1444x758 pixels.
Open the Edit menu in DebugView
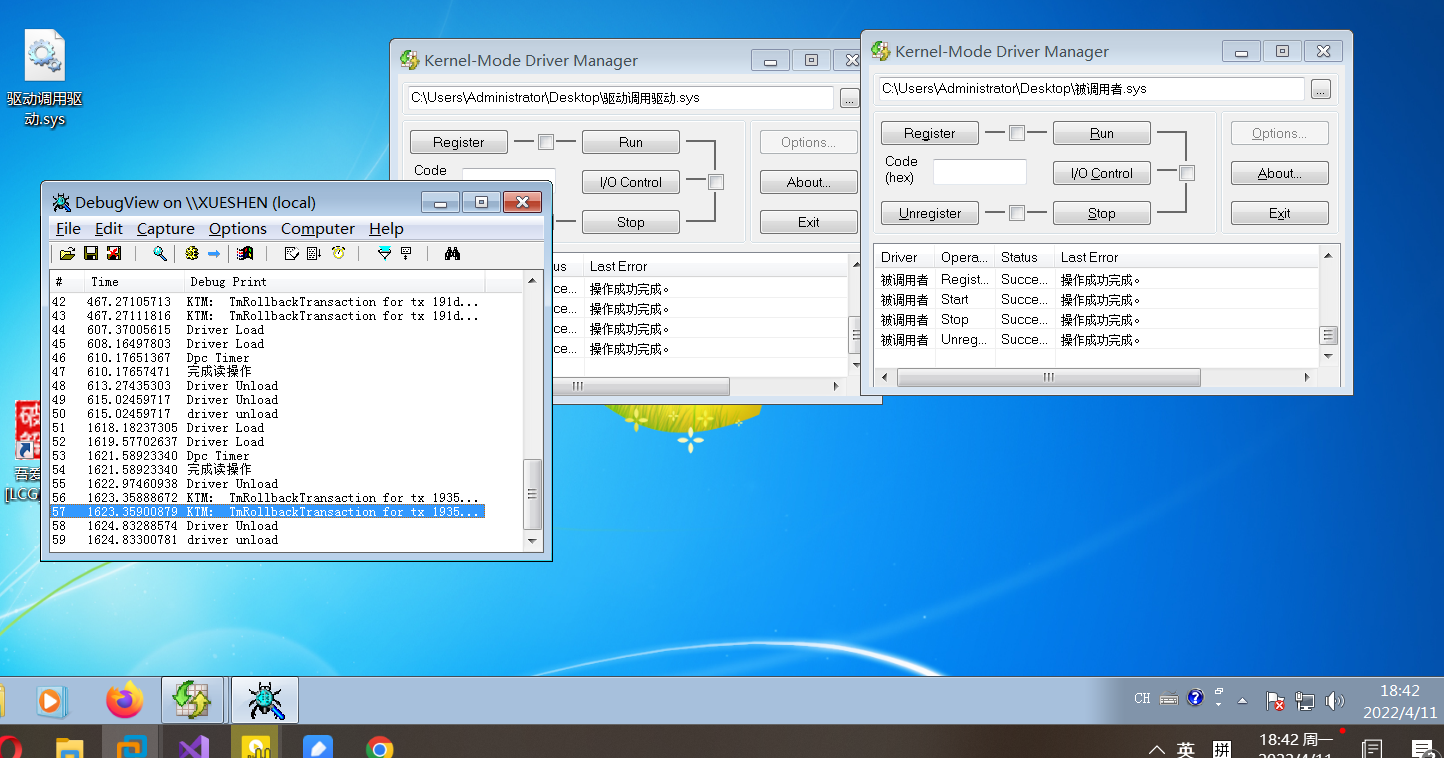click(109, 229)
